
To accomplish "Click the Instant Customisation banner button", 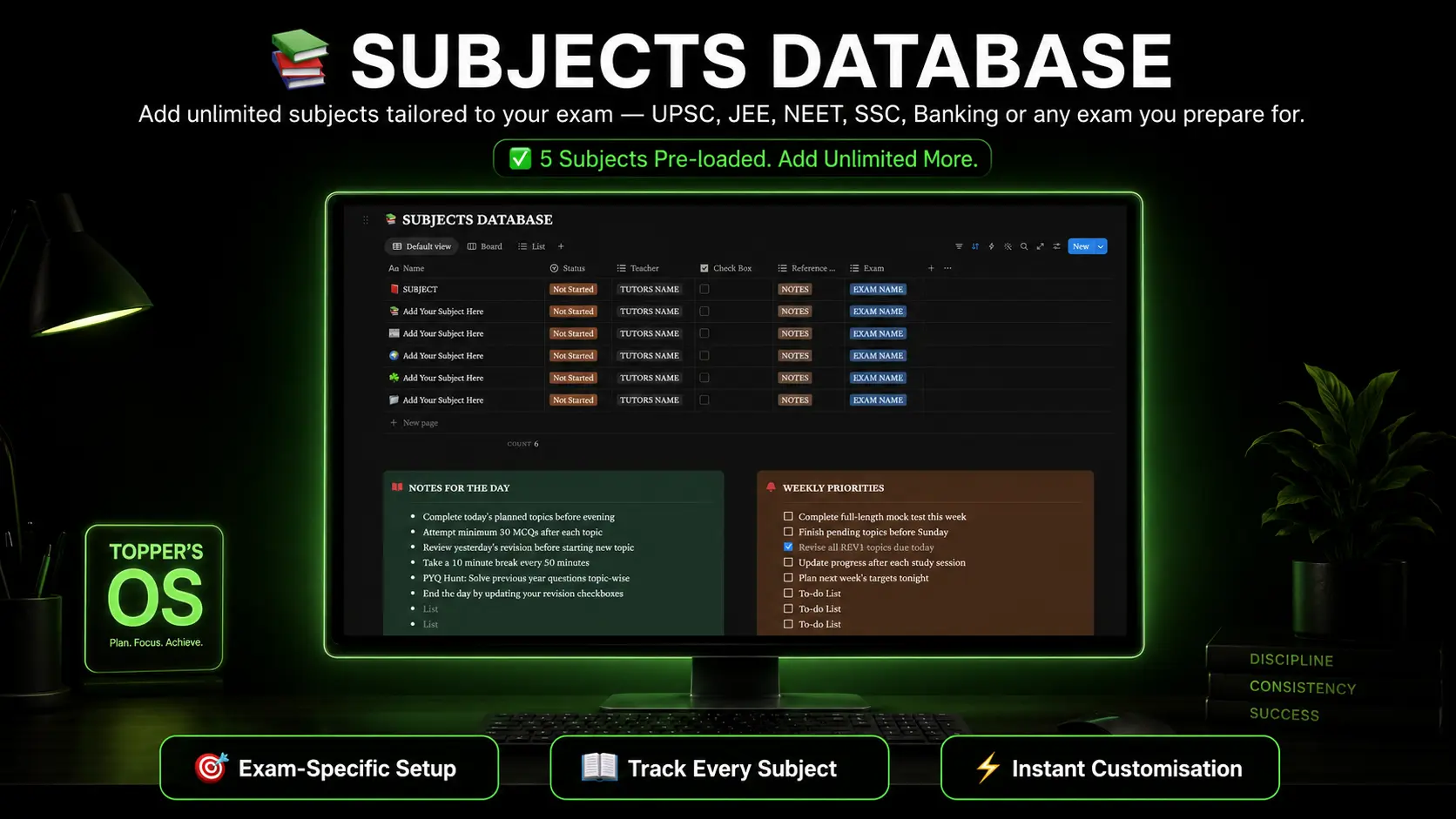I will (1109, 768).
